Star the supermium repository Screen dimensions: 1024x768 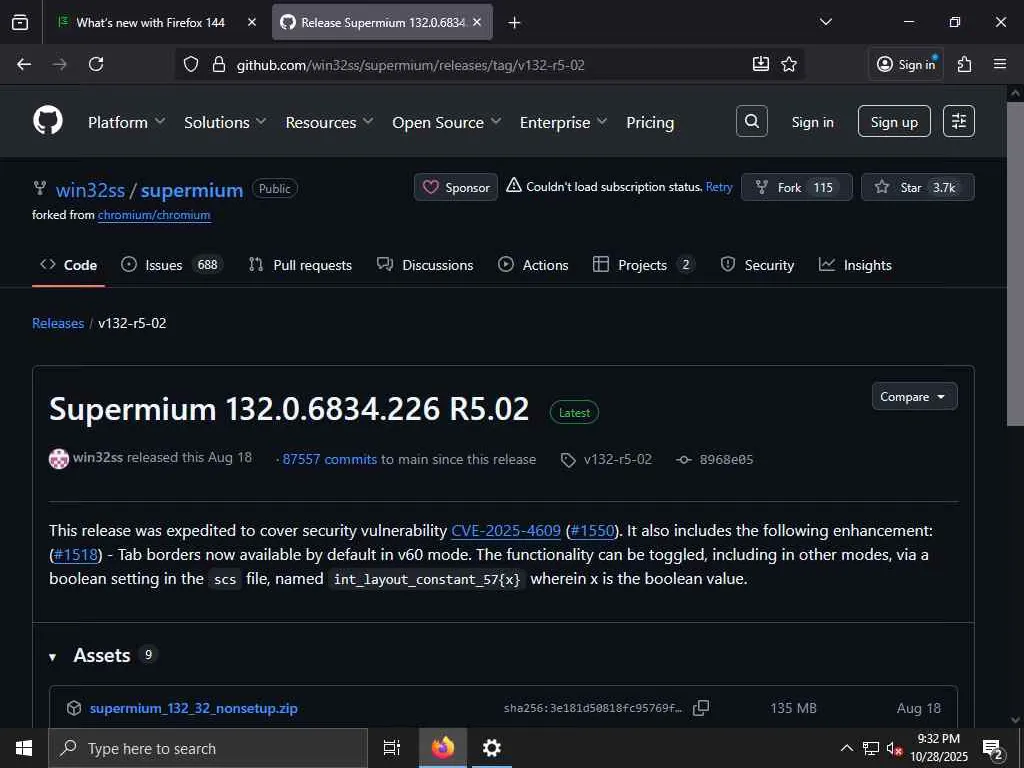(x=918, y=187)
